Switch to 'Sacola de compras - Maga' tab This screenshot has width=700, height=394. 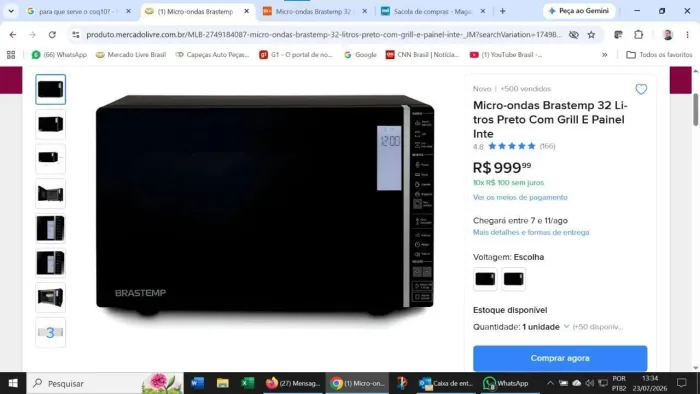pos(426,11)
